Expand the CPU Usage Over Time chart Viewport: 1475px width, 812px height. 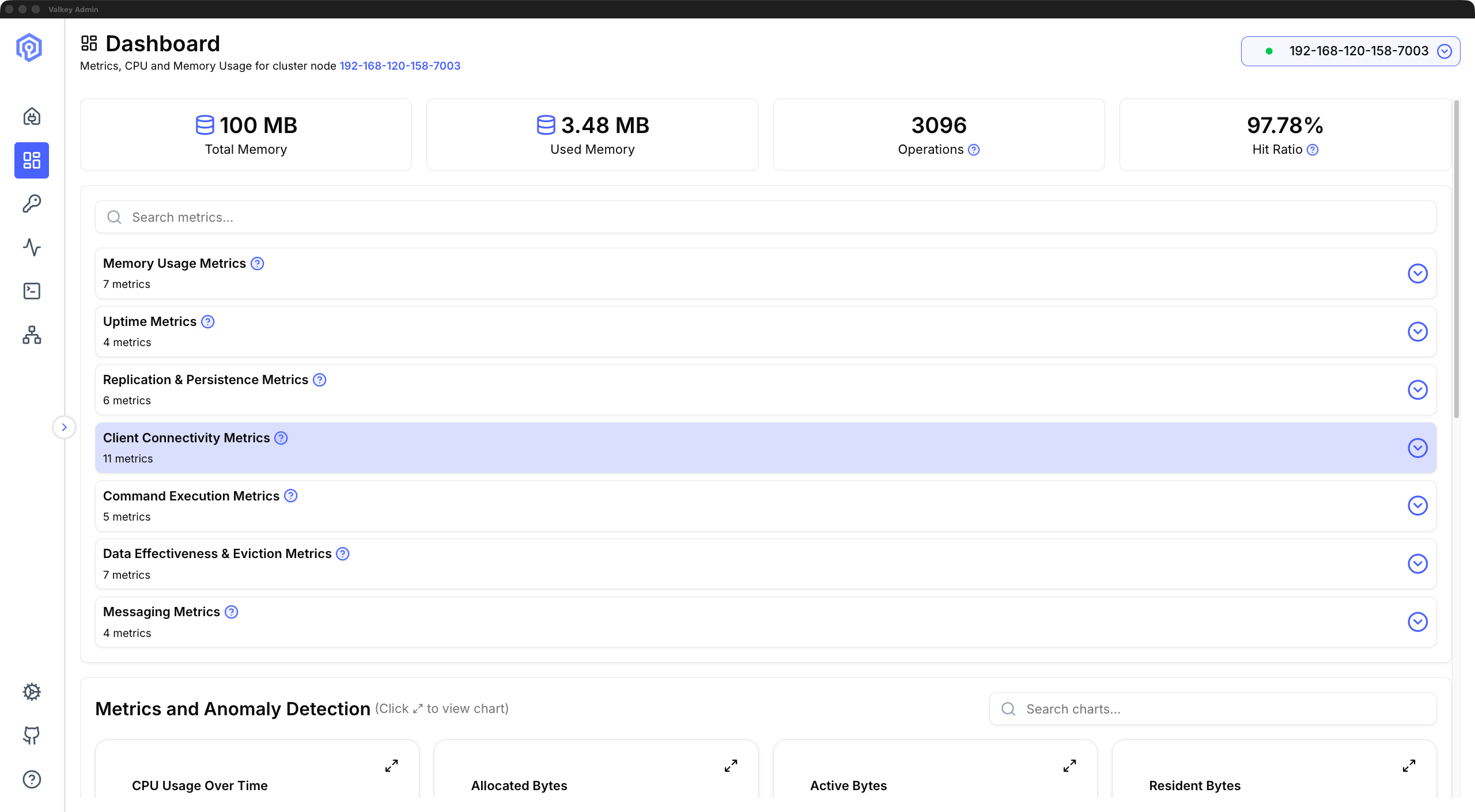[392, 766]
